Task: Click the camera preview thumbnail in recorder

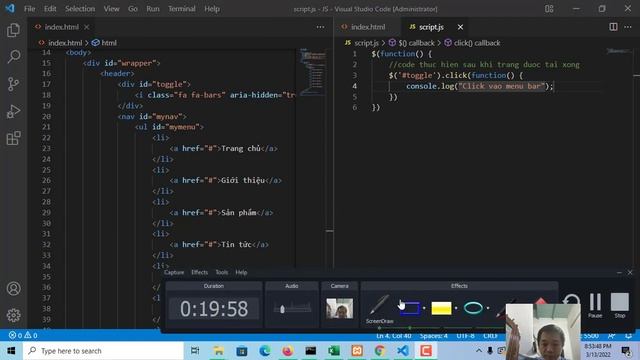Action: click(339, 308)
